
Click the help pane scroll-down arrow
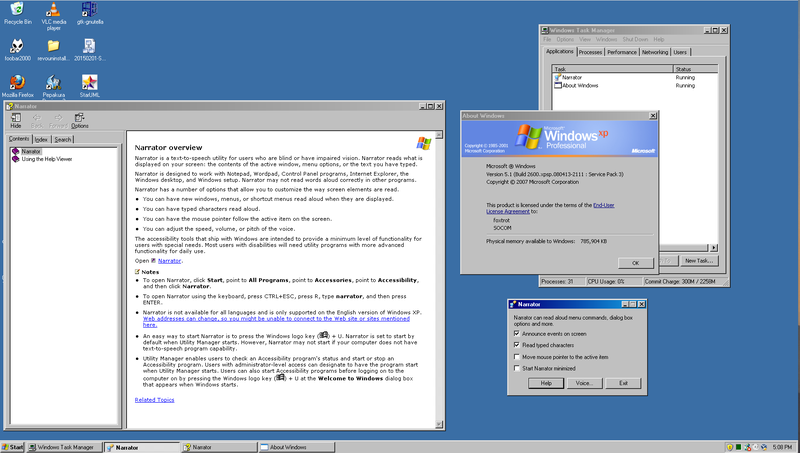click(439, 424)
